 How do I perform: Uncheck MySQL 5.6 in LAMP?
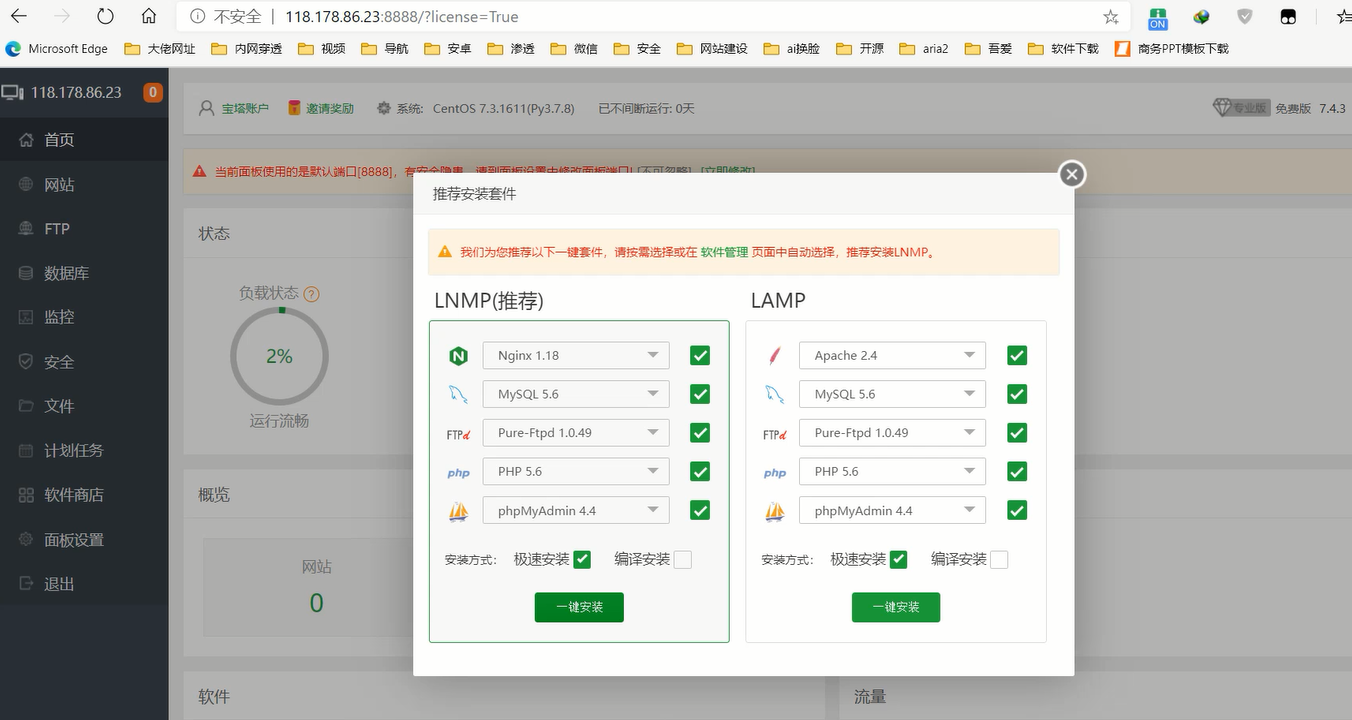point(1017,394)
